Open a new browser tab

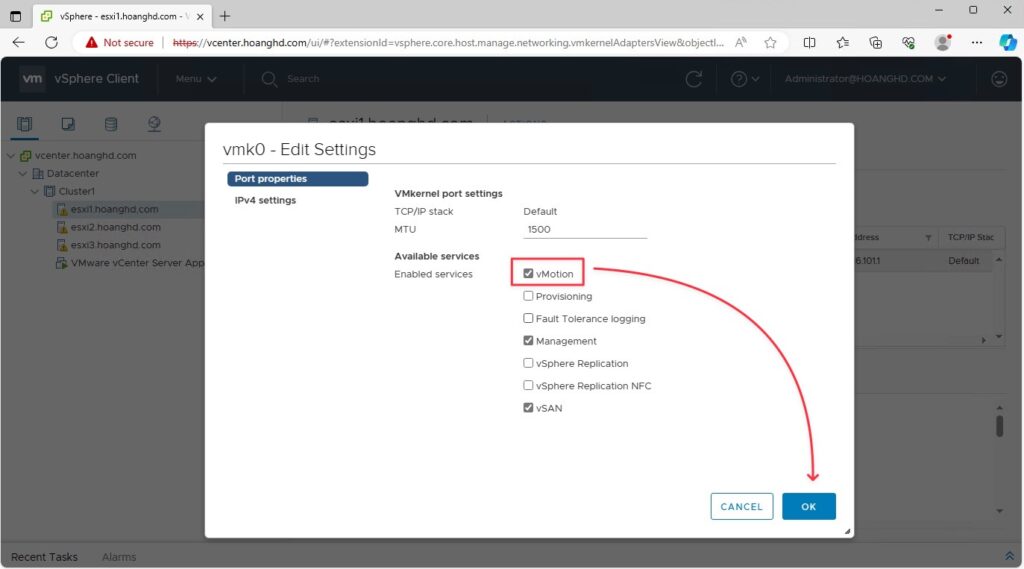click(225, 16)
